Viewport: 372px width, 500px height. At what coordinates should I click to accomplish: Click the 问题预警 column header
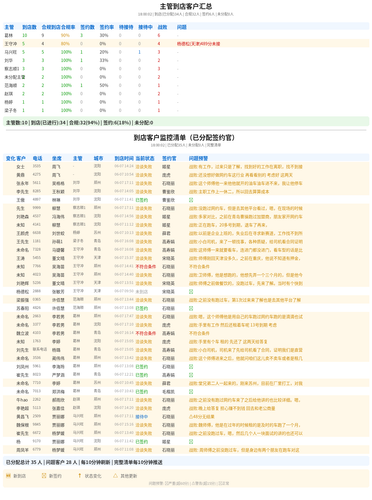(198, 158)
